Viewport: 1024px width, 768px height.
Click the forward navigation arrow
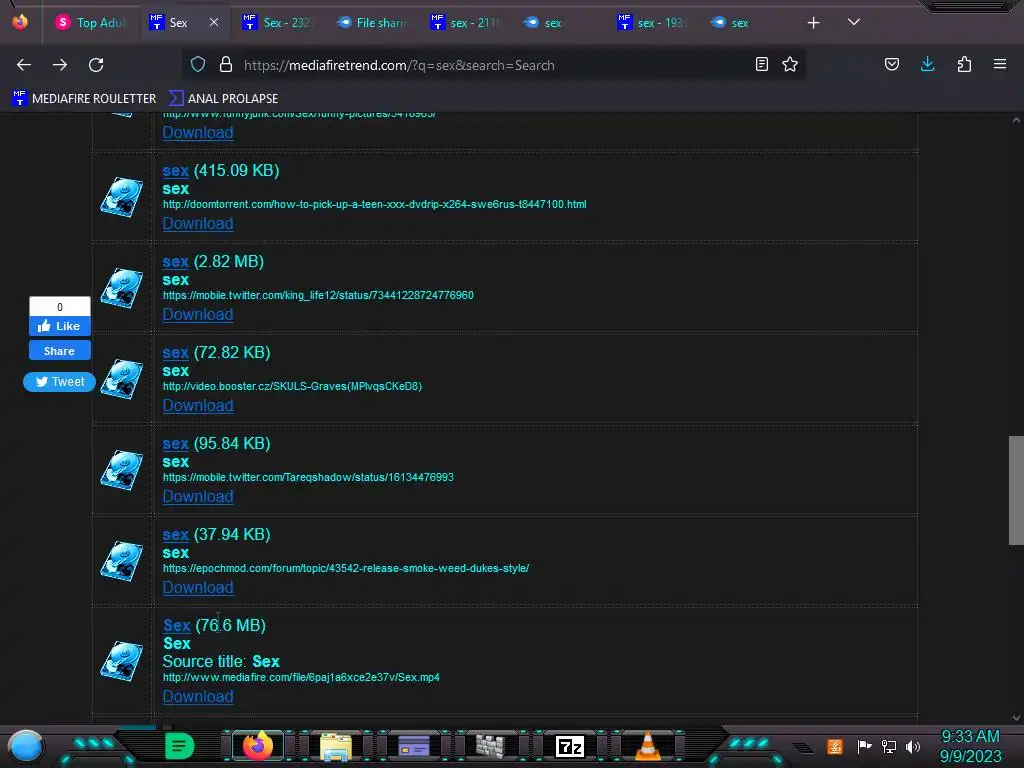point(60,65)
